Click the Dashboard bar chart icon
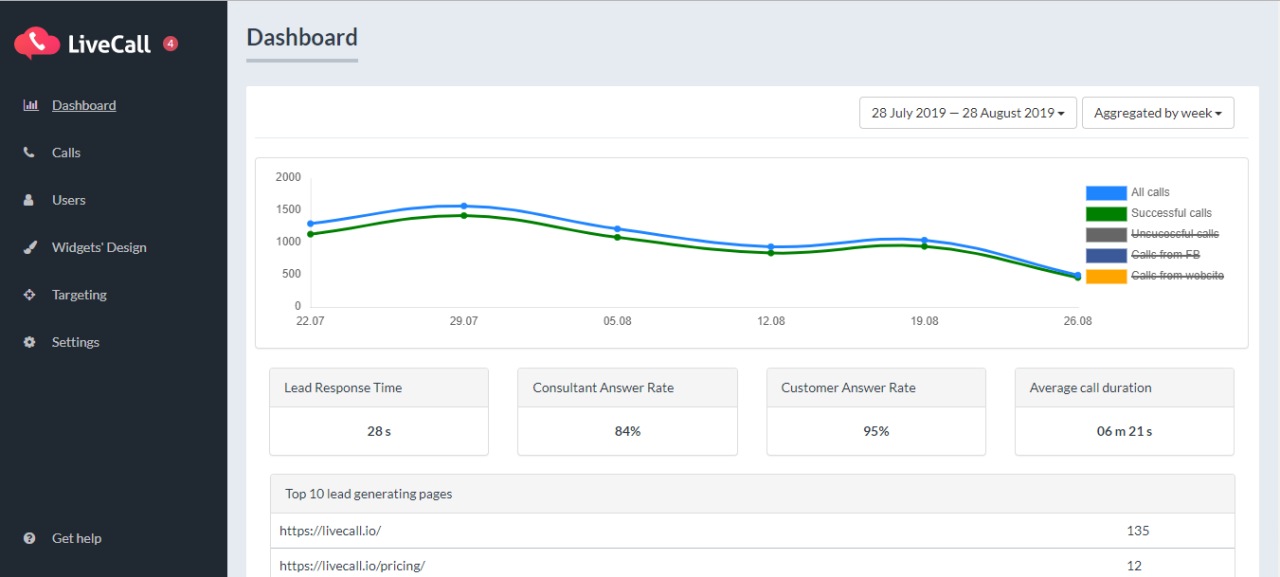 [30, 105]
